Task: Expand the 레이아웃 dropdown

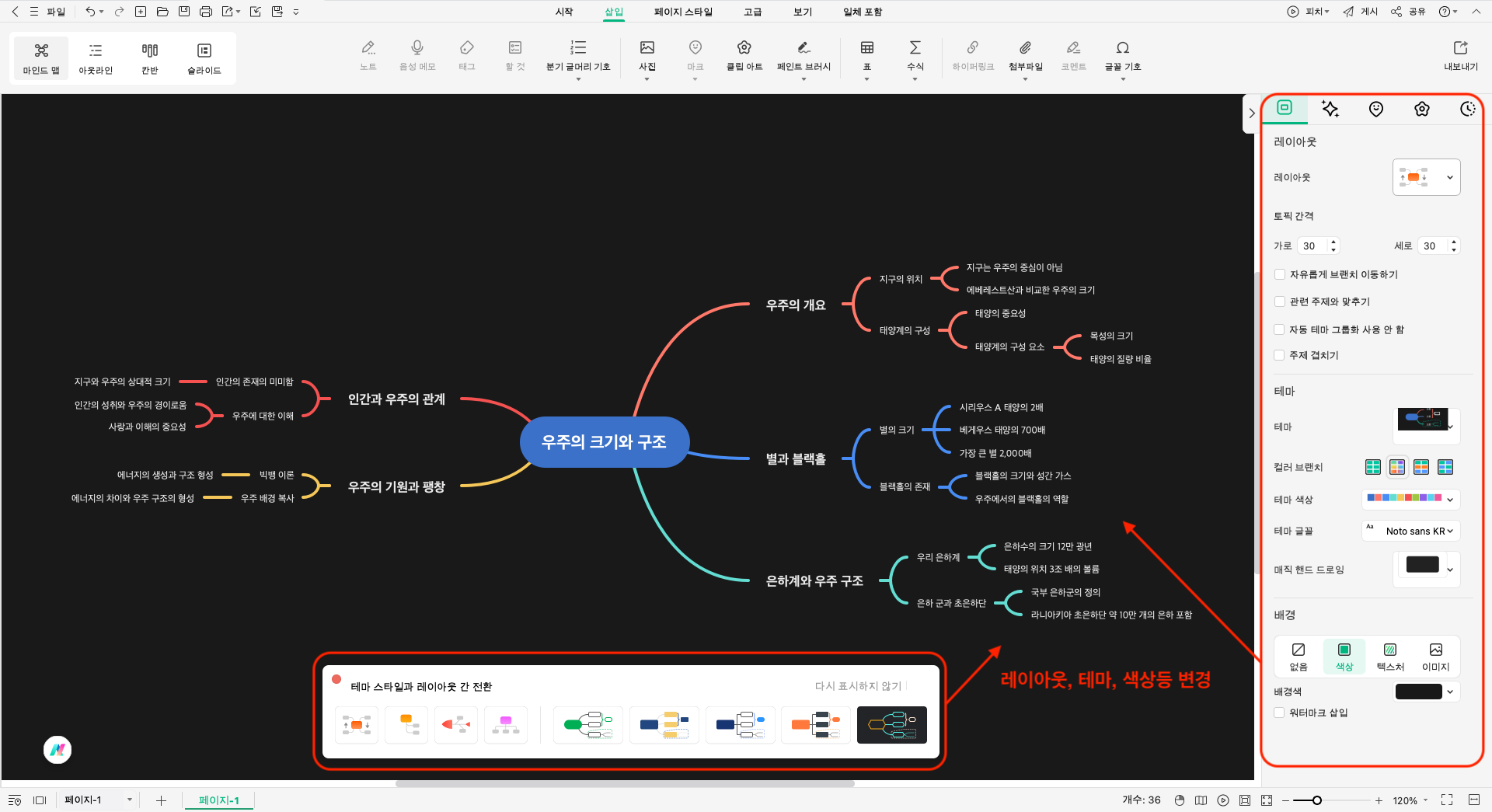Action: [1426, 177]
